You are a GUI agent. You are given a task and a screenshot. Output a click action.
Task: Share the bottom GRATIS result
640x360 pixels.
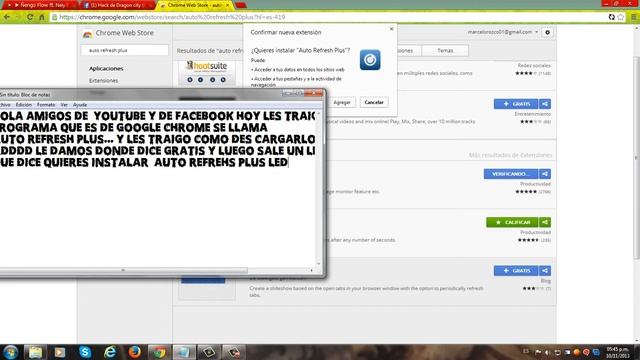point(545,271)
